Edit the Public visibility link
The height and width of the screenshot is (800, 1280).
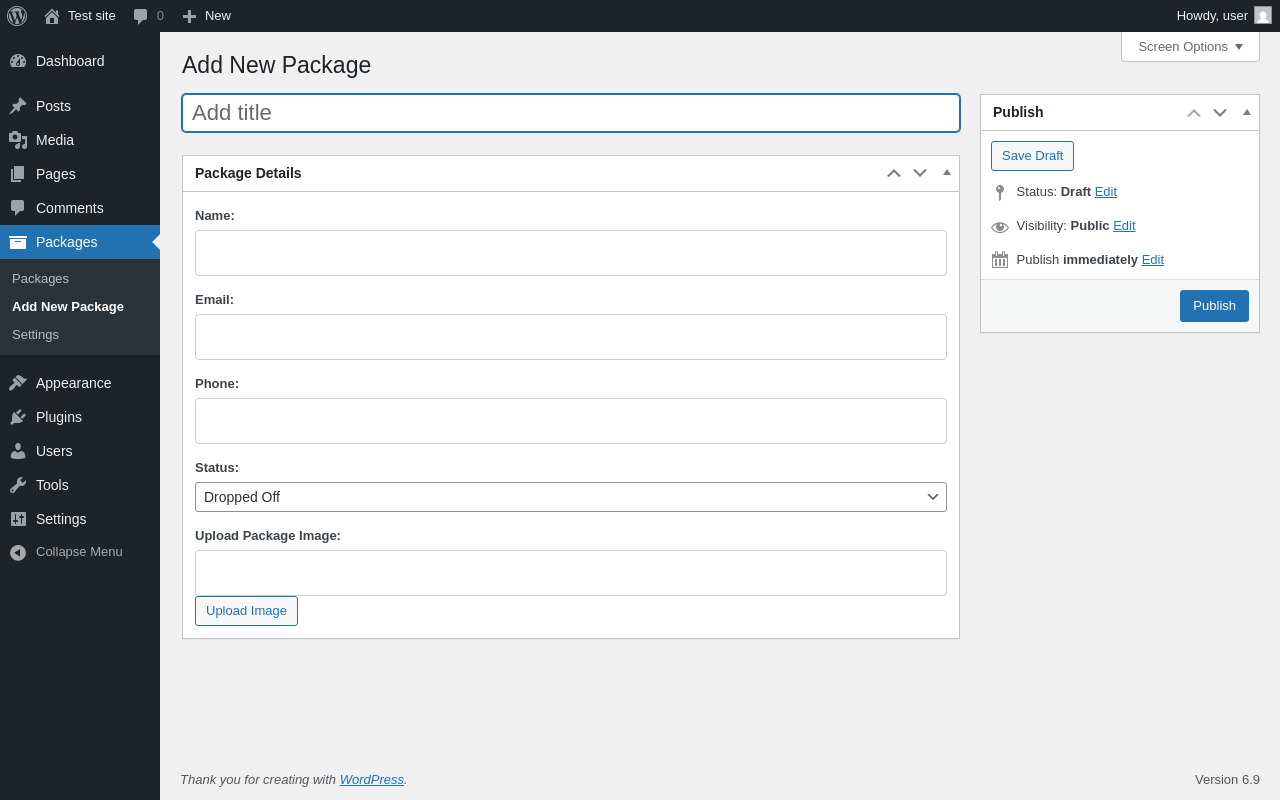click(1124, 226)
